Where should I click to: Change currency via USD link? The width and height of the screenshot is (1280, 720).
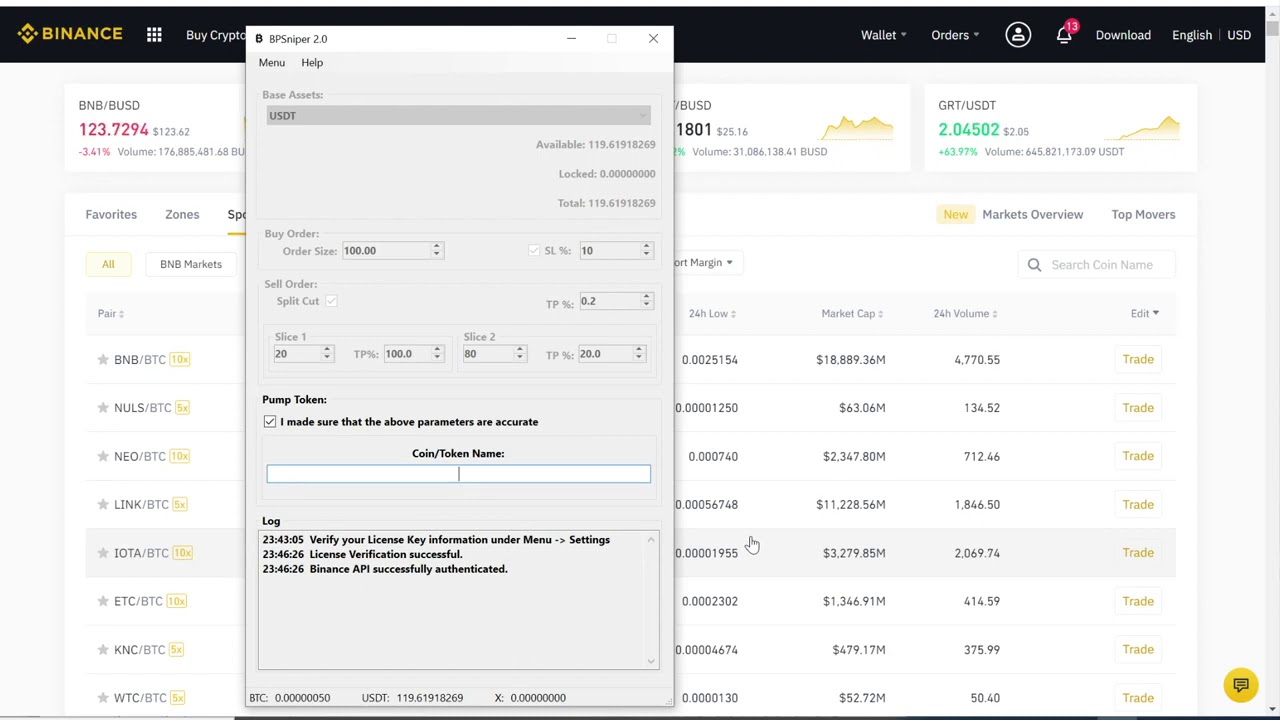pos(1239,35)
